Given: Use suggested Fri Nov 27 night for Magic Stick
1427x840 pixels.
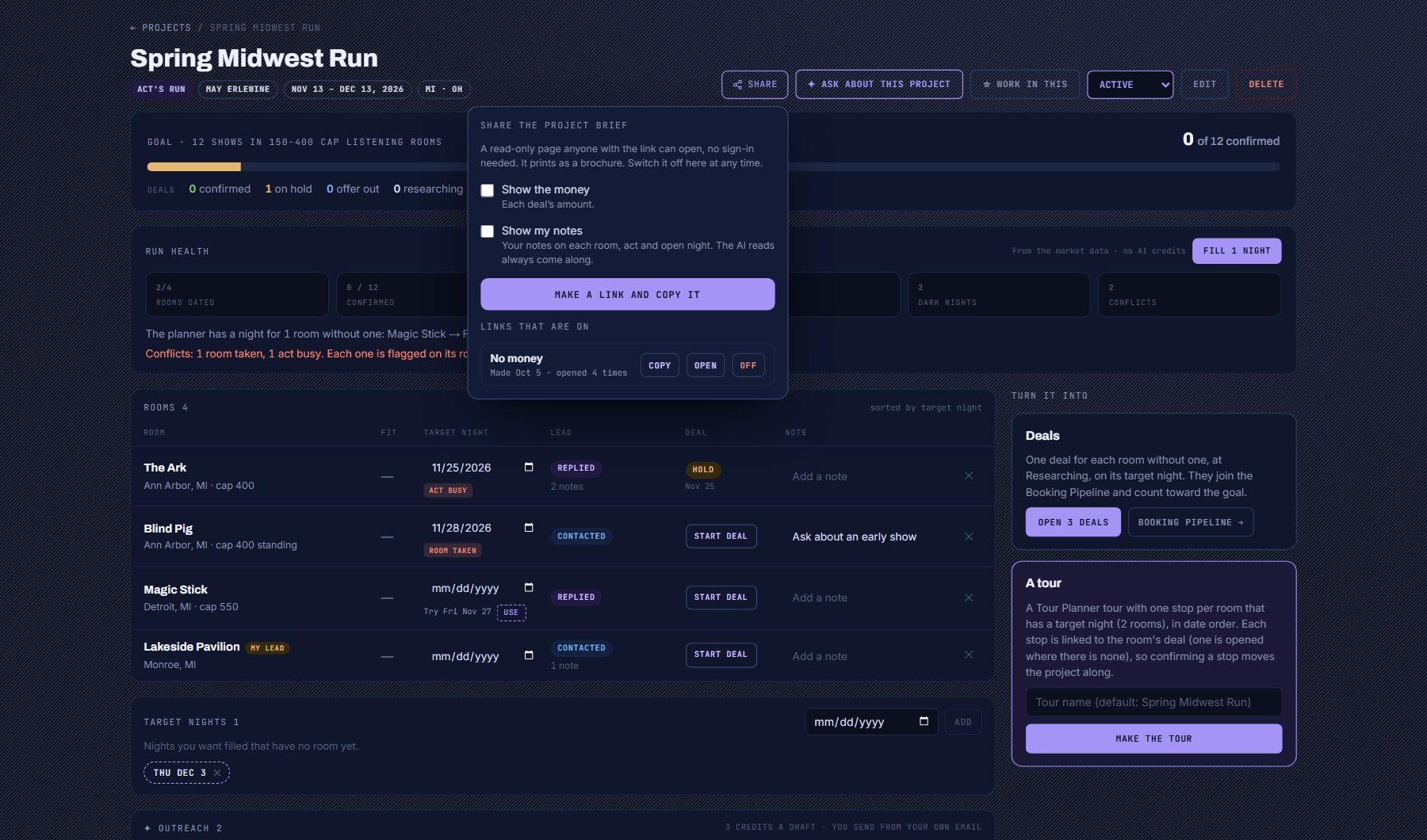Looking at the screenshot, I should click(511, 613).
